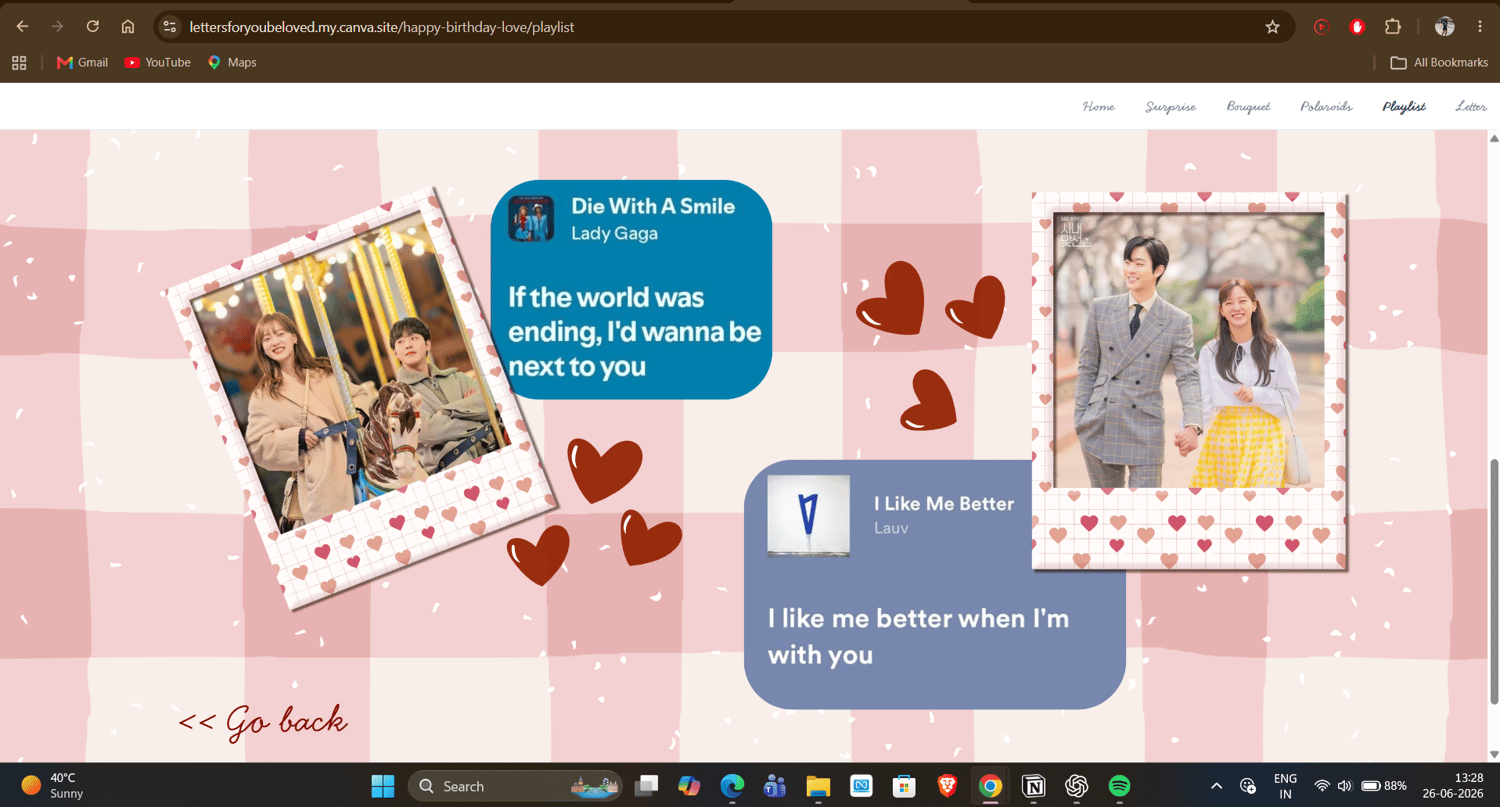Open the Chrome apps grid shortcut
This screenshot has width=1500, height=807.
19,63
